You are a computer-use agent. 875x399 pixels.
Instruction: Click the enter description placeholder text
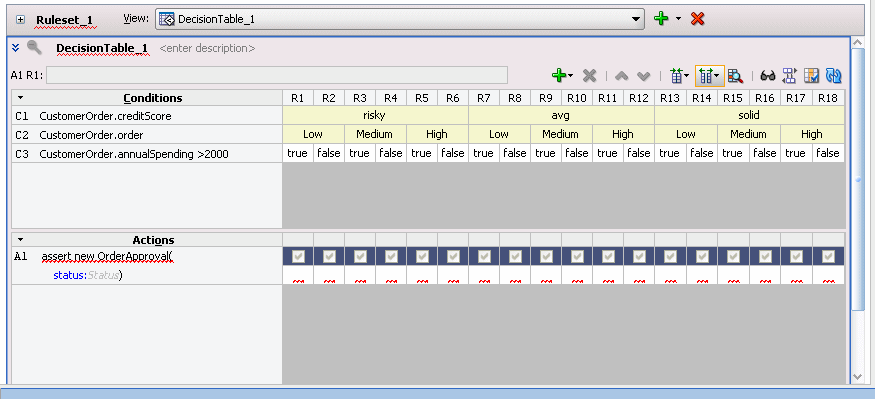pyautogui.click(x=207, y=49)
